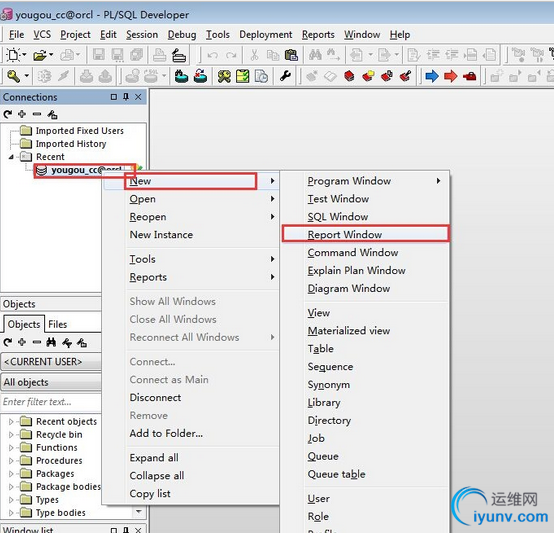Viewport: 554px width, 533px height.
Task: Refresh the Connections panel
Action: pos(7,114)
